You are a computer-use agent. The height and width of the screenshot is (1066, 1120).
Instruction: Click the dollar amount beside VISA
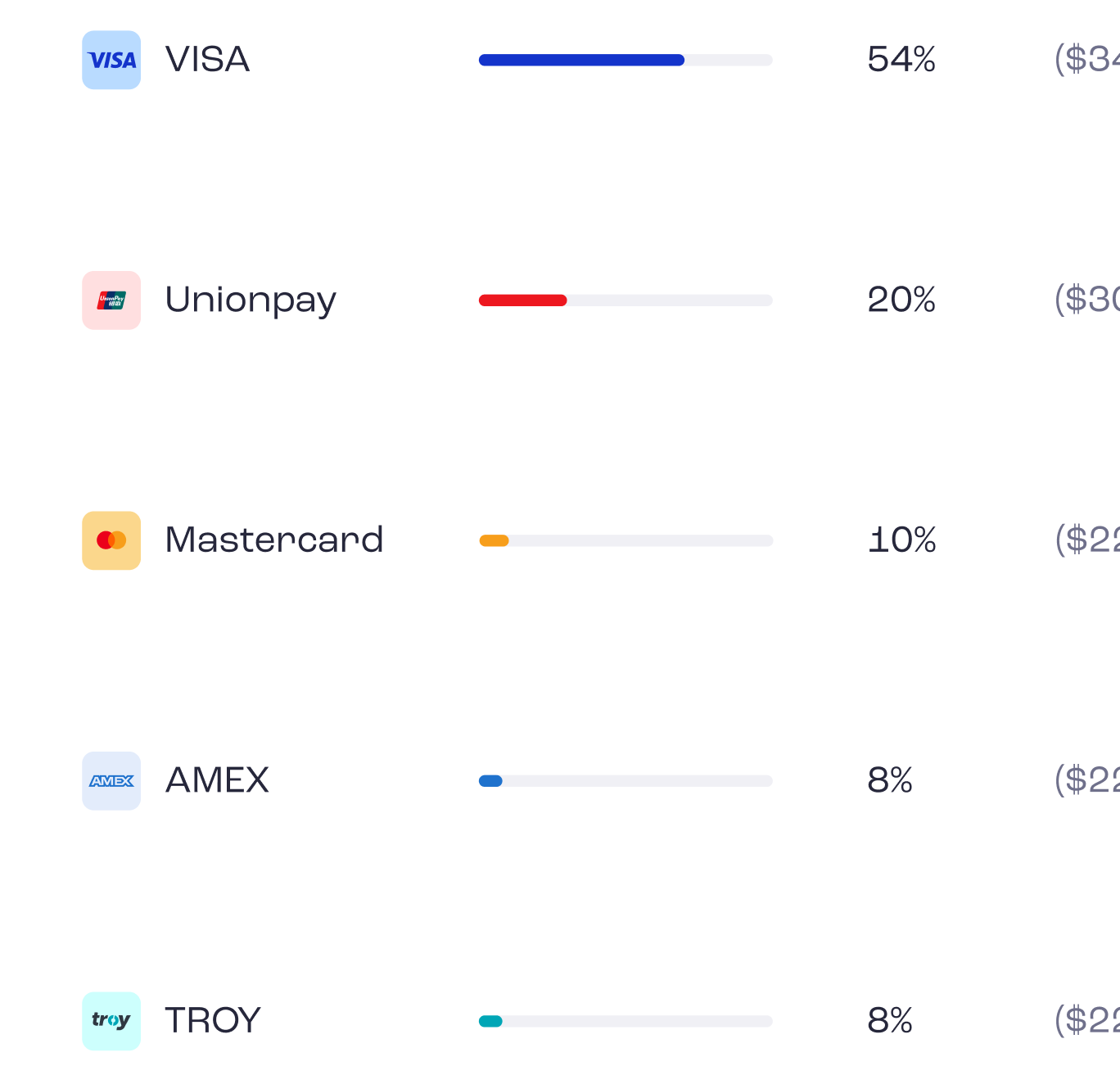tap(1086, 60)
